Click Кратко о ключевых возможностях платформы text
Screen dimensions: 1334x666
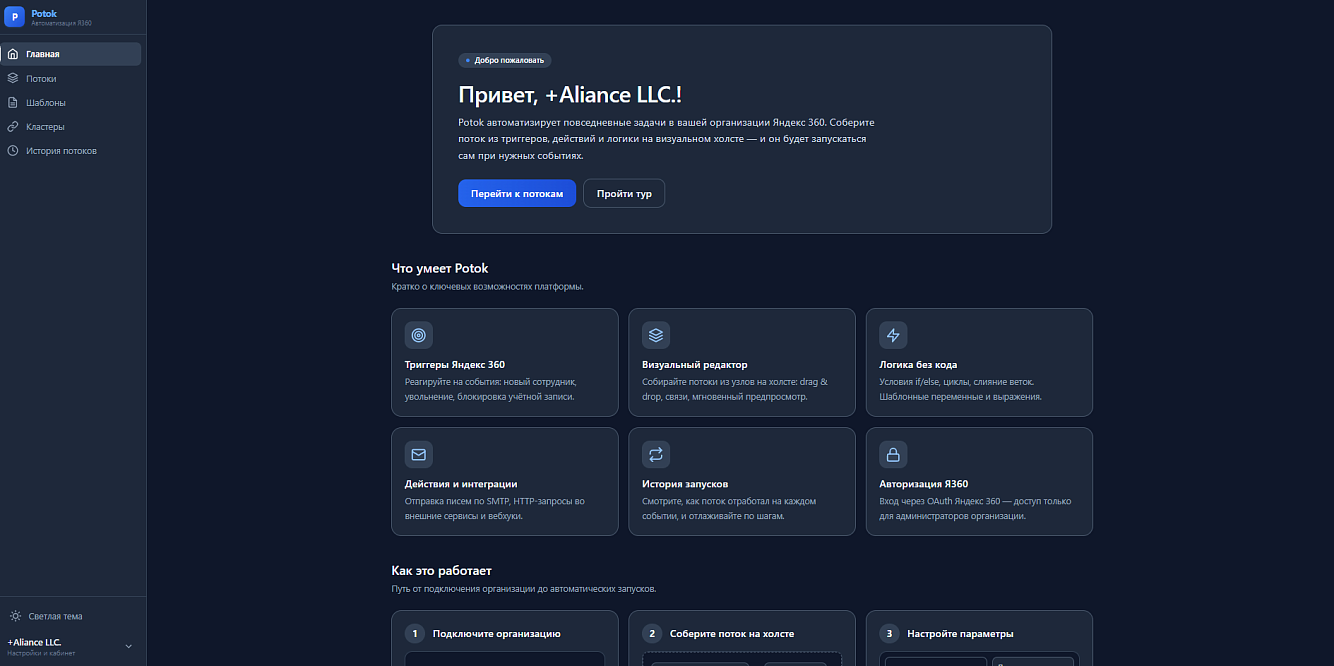pos(487,287)
